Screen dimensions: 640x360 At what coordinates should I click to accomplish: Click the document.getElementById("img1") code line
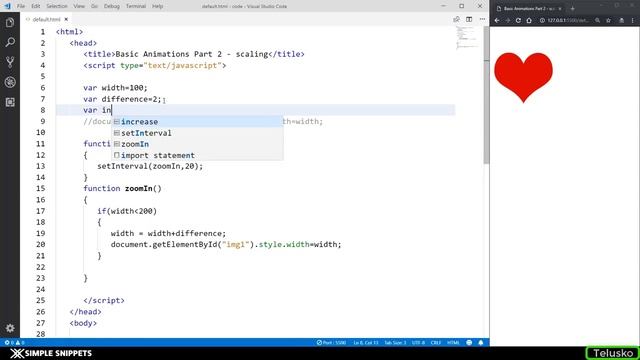[226, 244]
